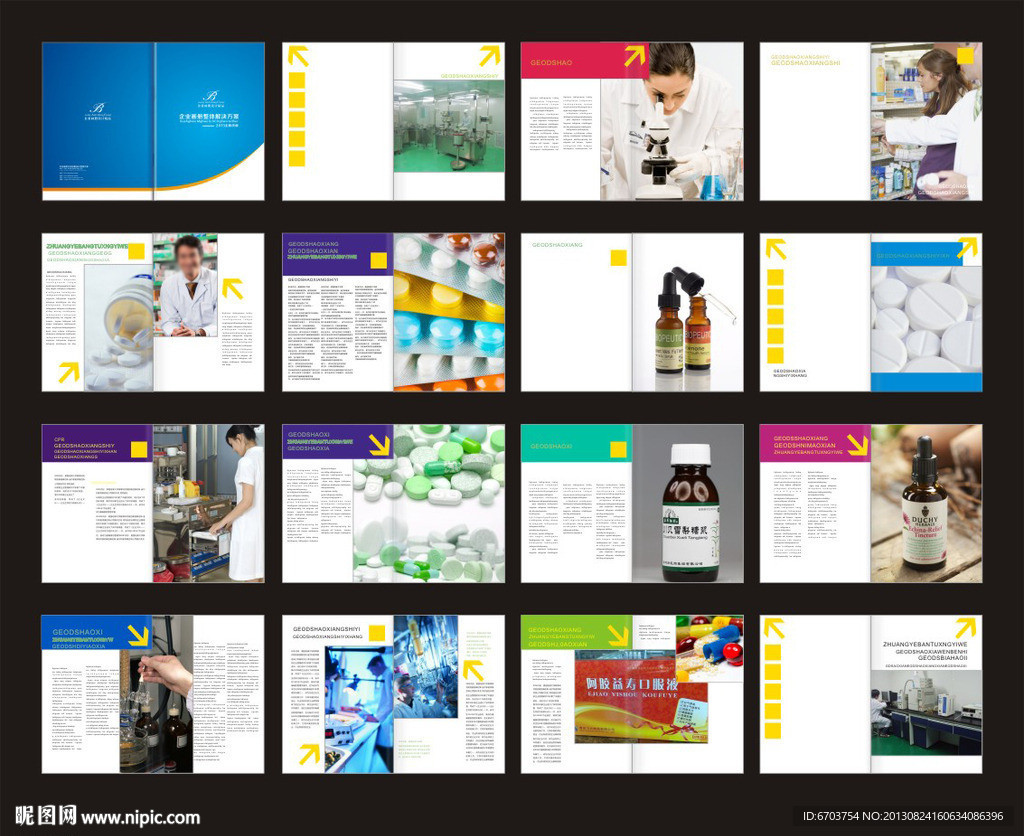Select the spilled white pill bottle photo
The height and width of the screenshot is (836, 1024).
click(x=119, y=328)
